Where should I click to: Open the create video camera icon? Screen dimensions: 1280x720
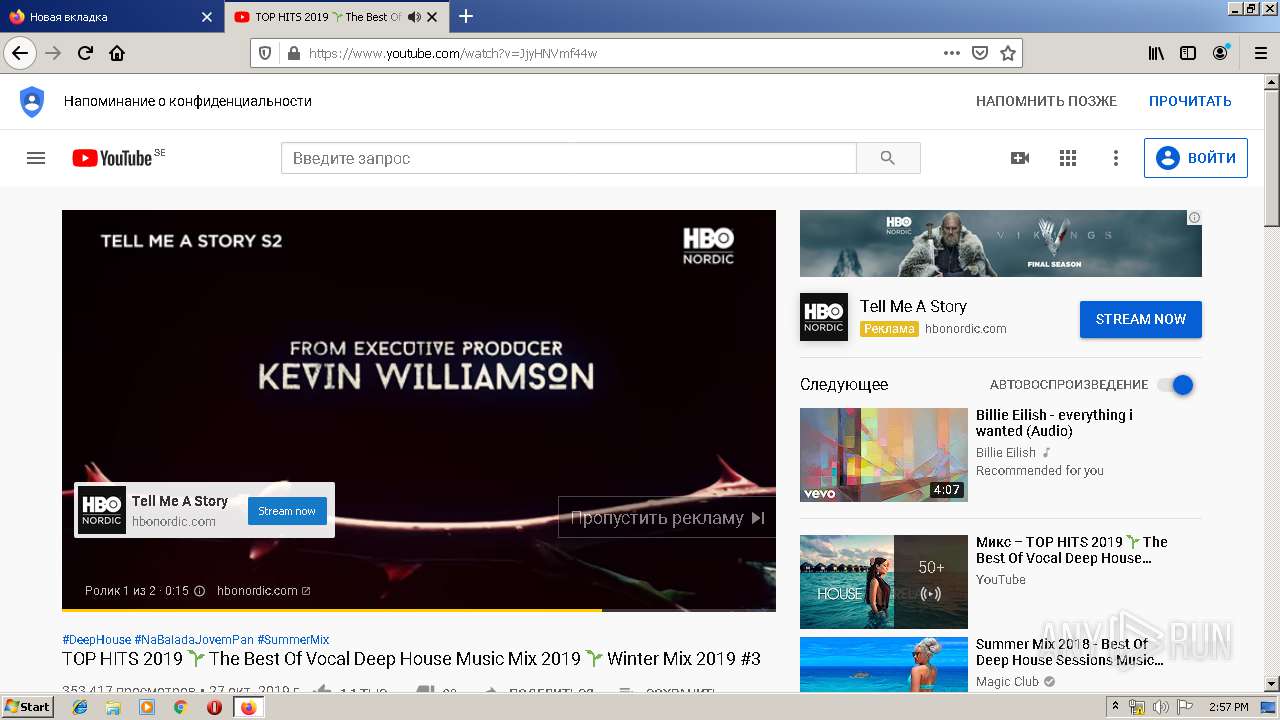[1020, 158]
